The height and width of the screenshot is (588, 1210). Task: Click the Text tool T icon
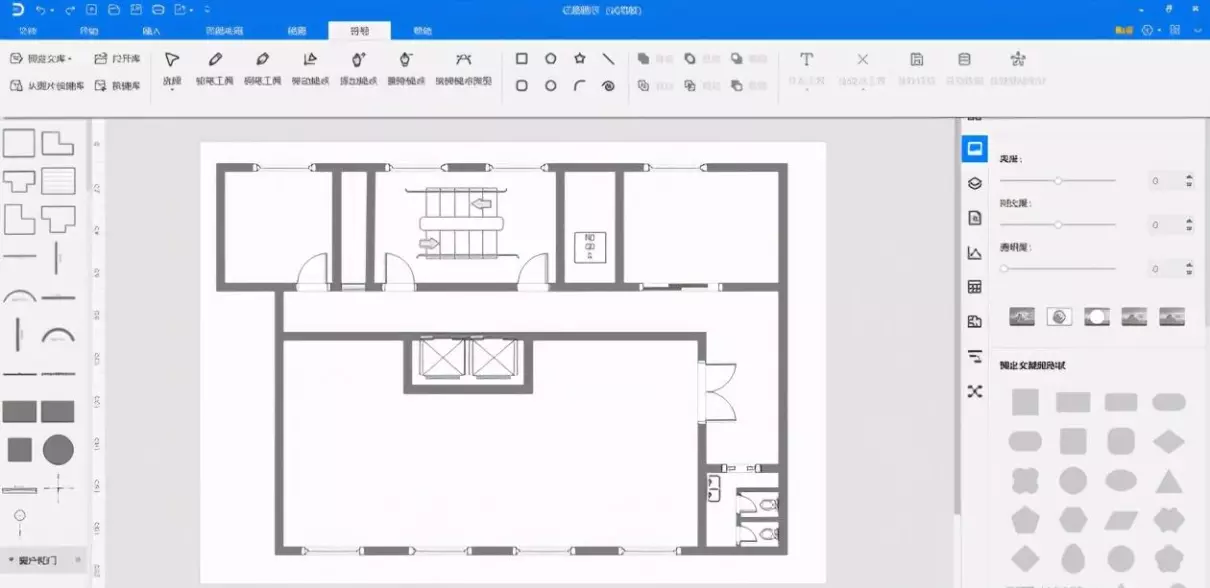(x=807, y=60)
